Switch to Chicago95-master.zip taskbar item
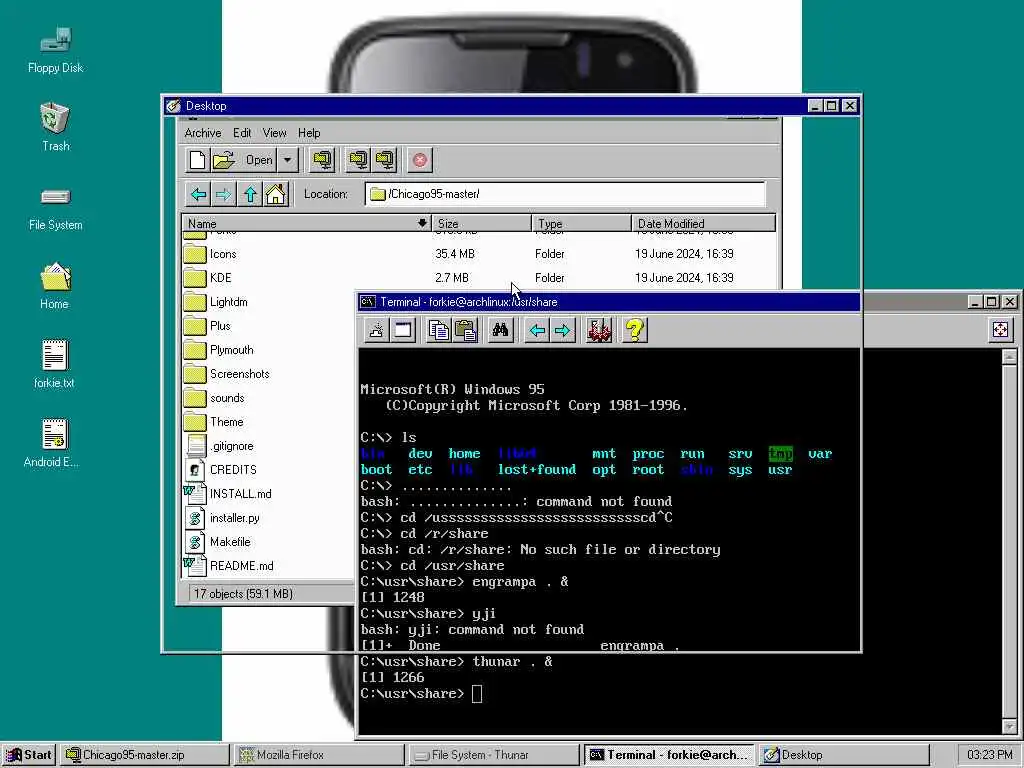The image size is (1024, 768). point(145,755)
